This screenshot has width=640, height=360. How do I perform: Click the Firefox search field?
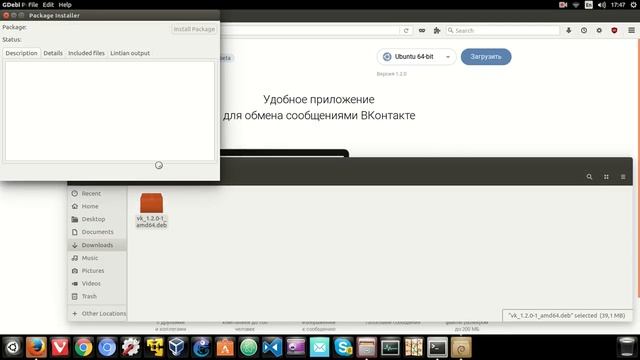coord(502,31)
